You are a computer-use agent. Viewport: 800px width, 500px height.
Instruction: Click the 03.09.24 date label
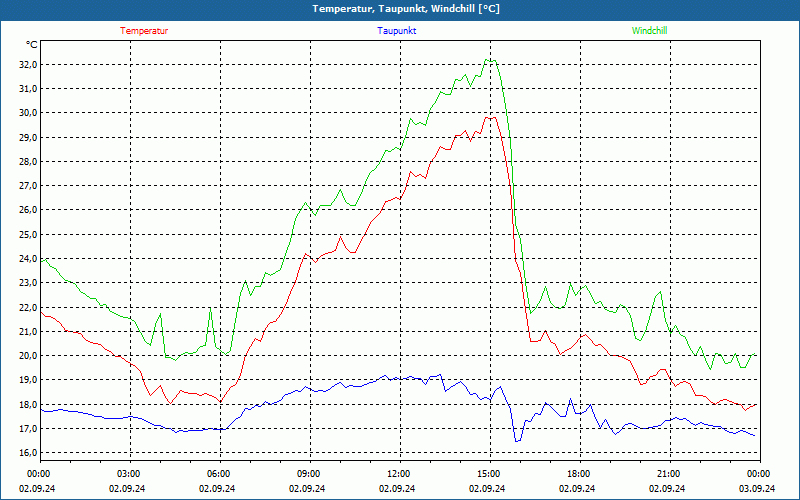coord(757,489)
